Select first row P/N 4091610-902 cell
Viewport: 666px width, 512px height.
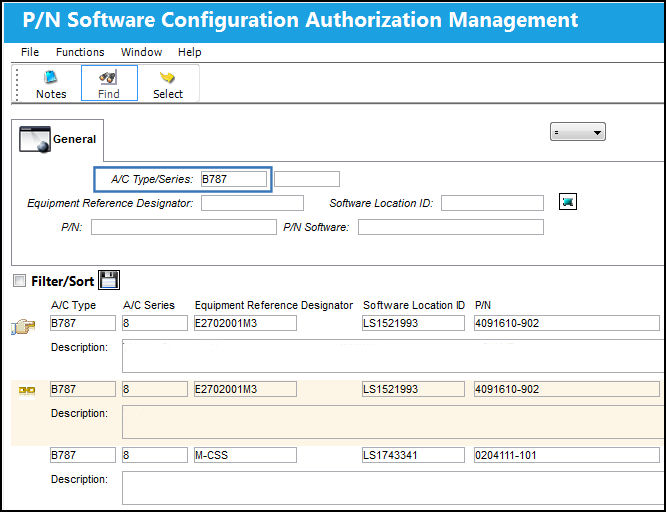[567, 323]
